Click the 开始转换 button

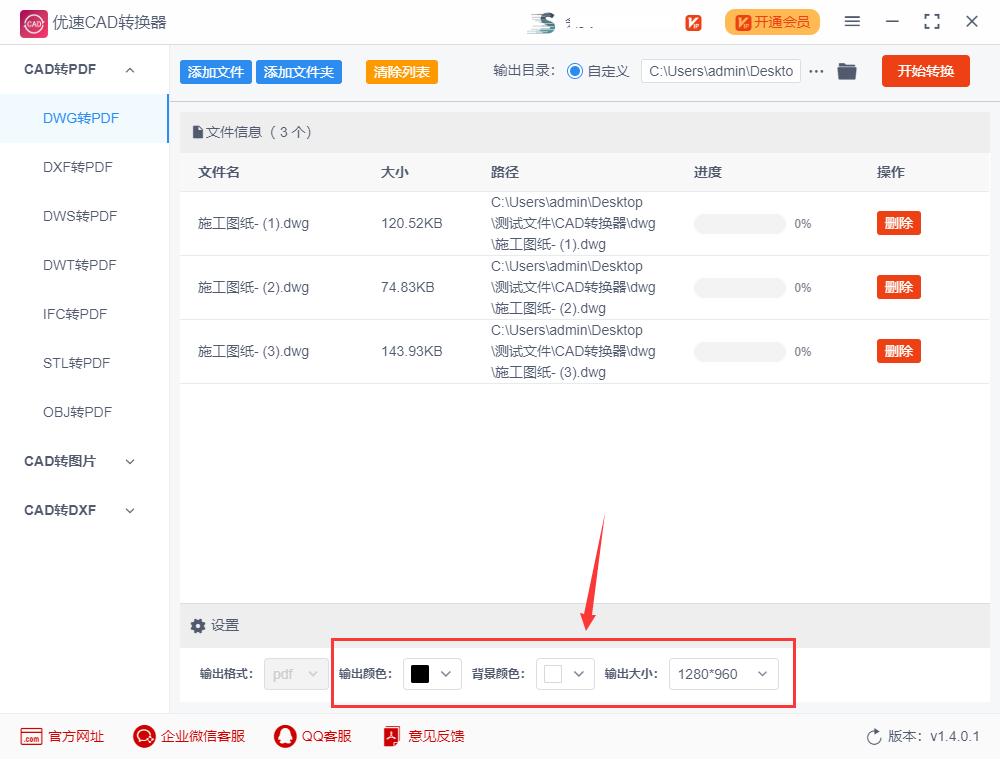coord(925,71)
